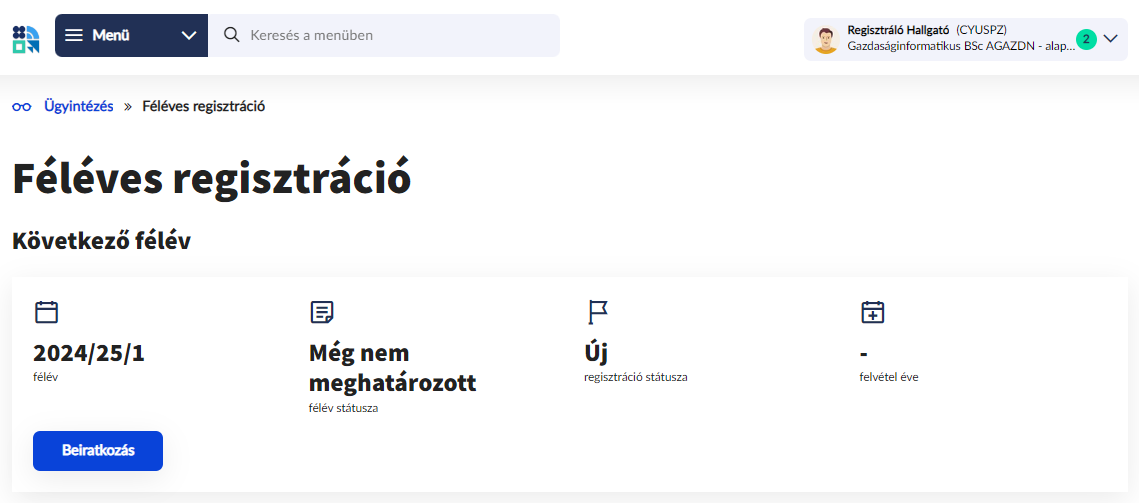Open the Menü label
This screenshot has height=503, width=1139.
[x=112, y=35]
